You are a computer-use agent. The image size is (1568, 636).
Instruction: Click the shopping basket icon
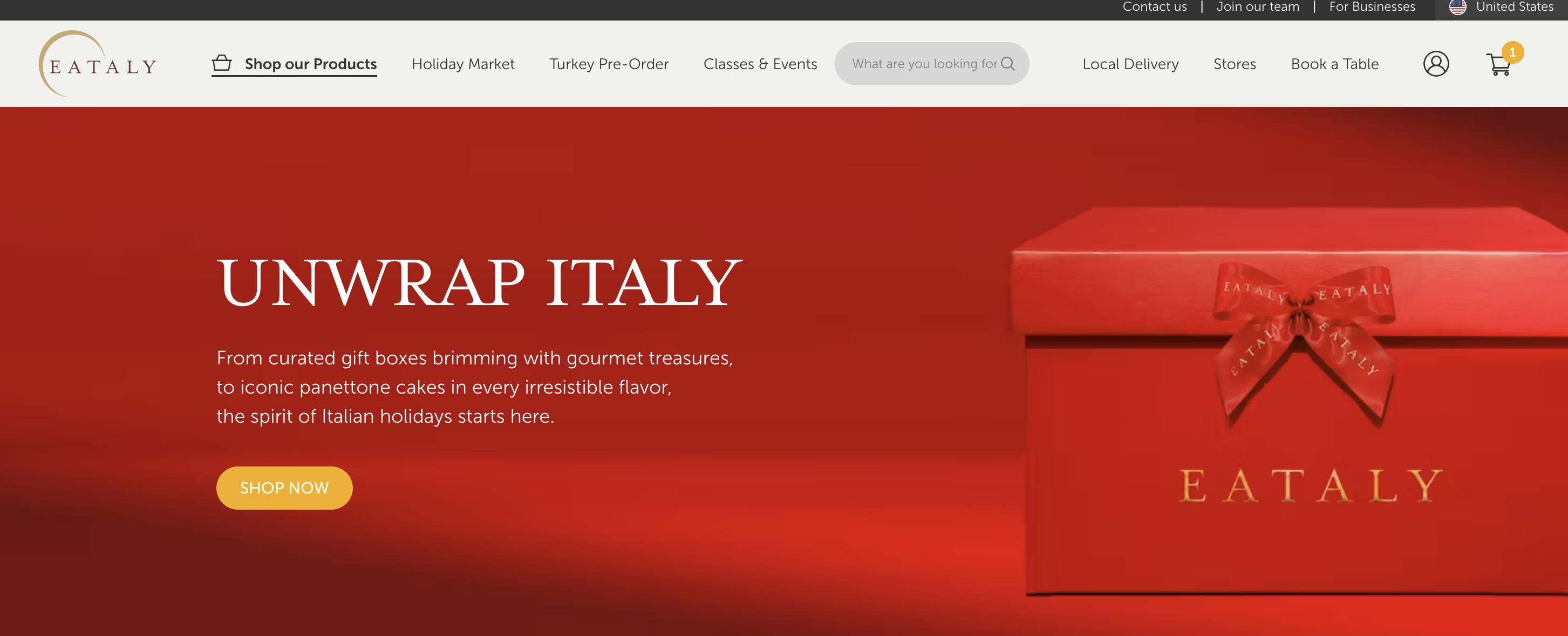pos(222,63)
